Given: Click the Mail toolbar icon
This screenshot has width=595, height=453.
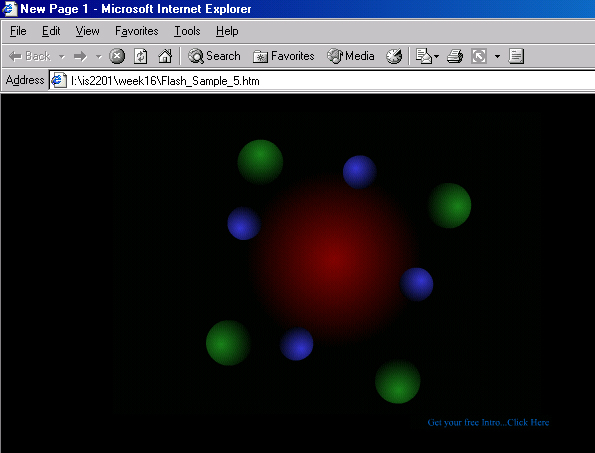Looking at the screenshot, I should (x=423, y=56).
